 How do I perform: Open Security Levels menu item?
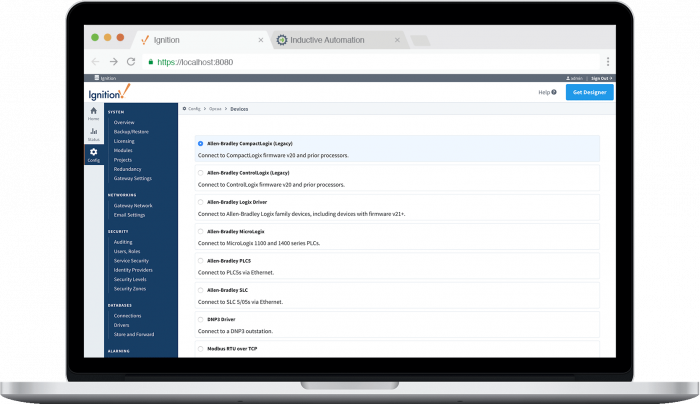pyautogui.click(x=130, y=279)
